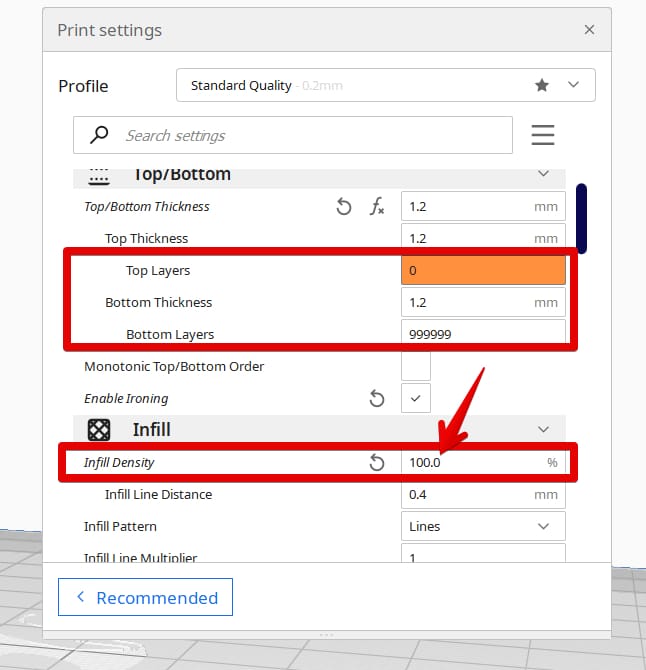Click the Infill Pattern setting label

click(x=120, y=526)
